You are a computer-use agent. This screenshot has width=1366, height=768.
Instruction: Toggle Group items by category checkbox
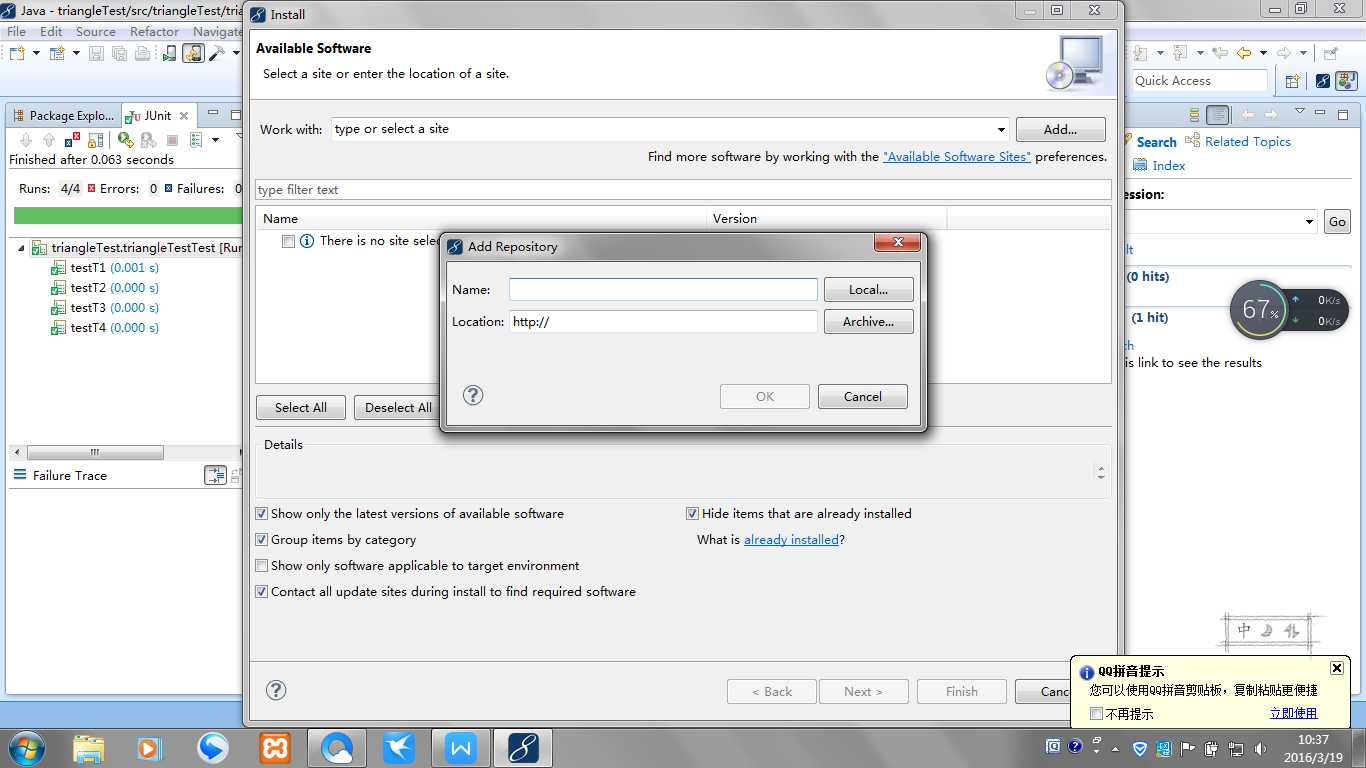(262, 540)
